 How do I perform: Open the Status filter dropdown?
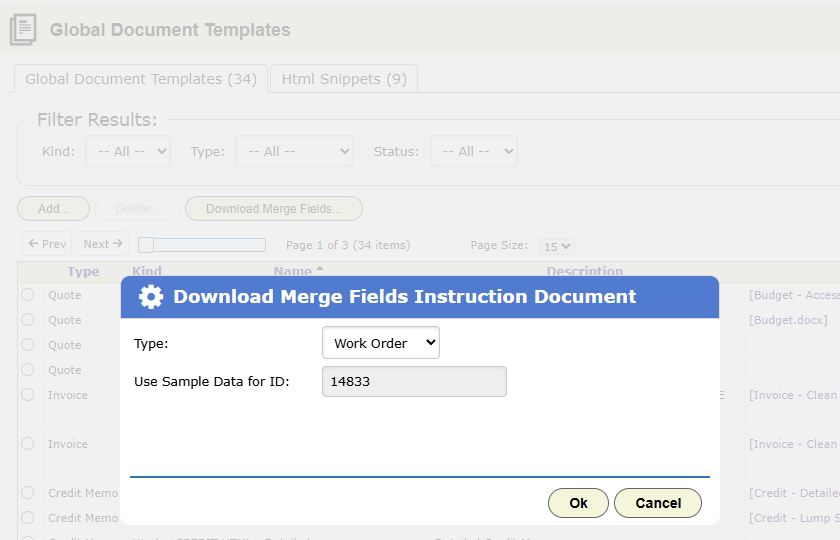click(474, 152)
